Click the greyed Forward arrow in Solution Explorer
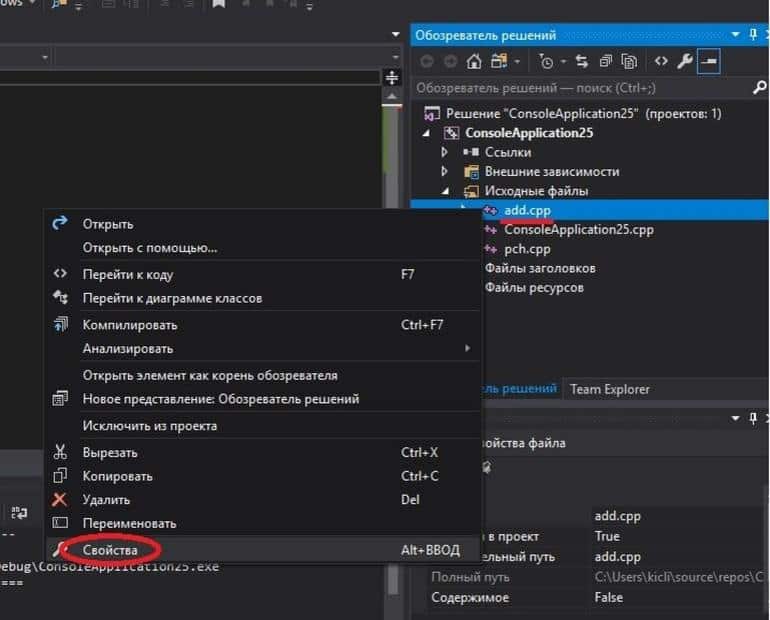770x620 pixels. click(x=450, y=61)
